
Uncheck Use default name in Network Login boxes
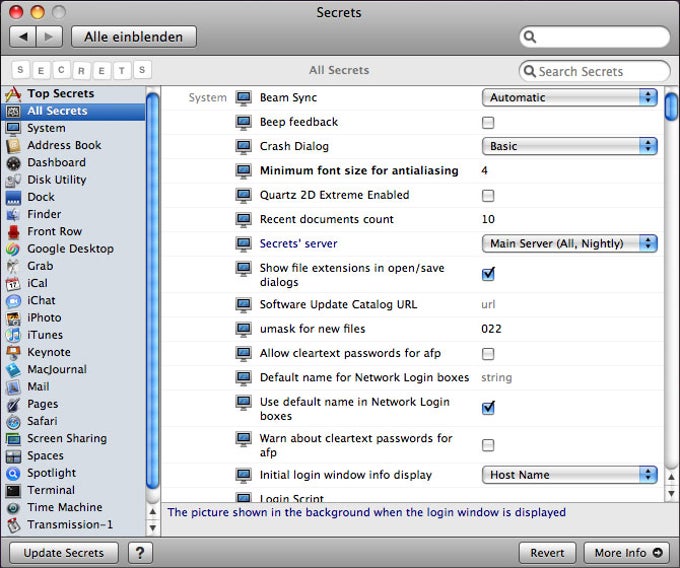pyautogui.click(x=488, y=408)
